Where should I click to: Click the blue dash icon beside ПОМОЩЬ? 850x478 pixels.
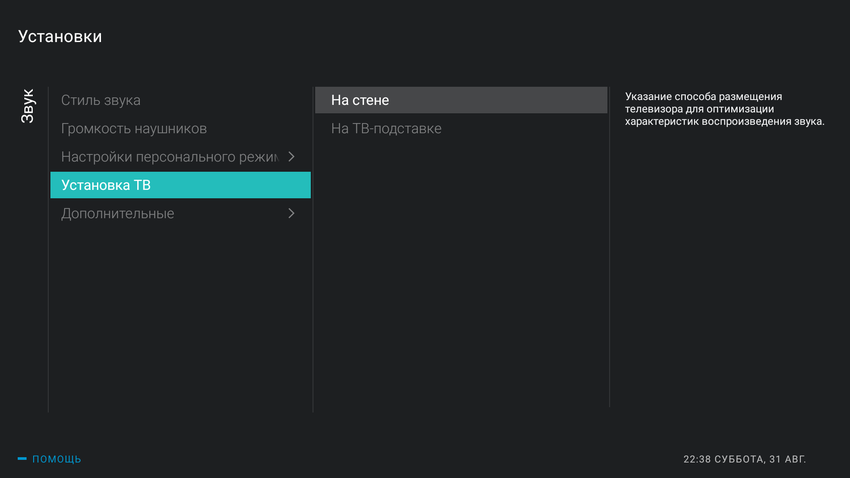coord(22,459)
